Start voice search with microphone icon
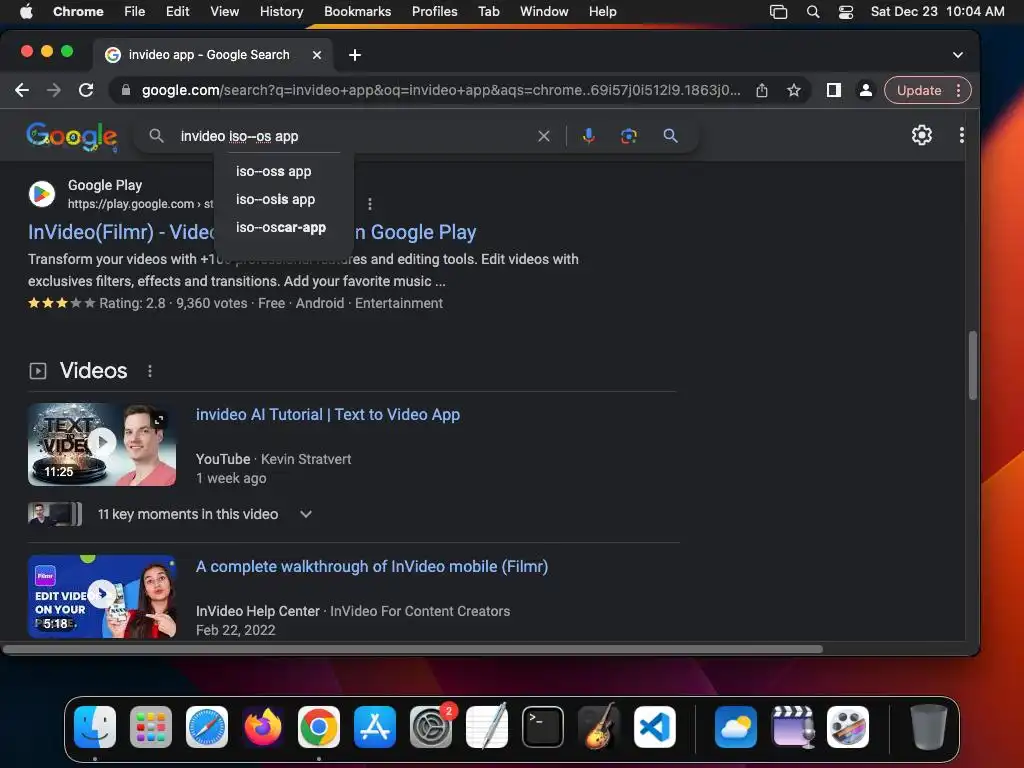Screen dimensions: 1024x768 [x=588, y=135]
